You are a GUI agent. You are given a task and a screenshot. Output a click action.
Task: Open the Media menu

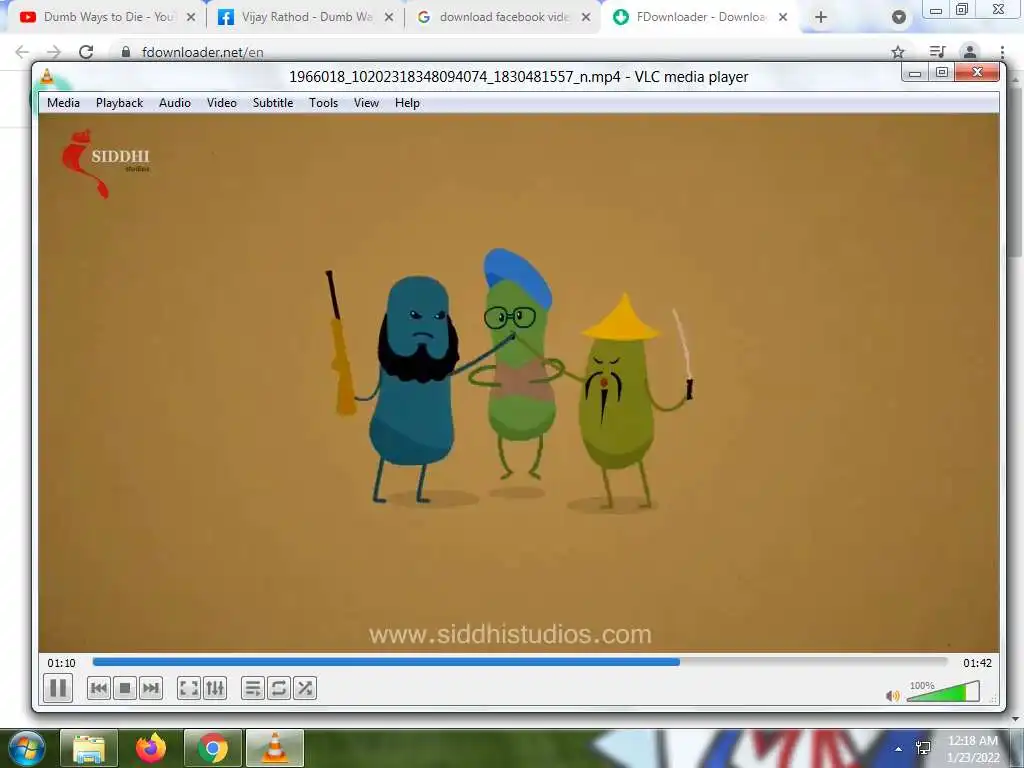coord(63,103)
